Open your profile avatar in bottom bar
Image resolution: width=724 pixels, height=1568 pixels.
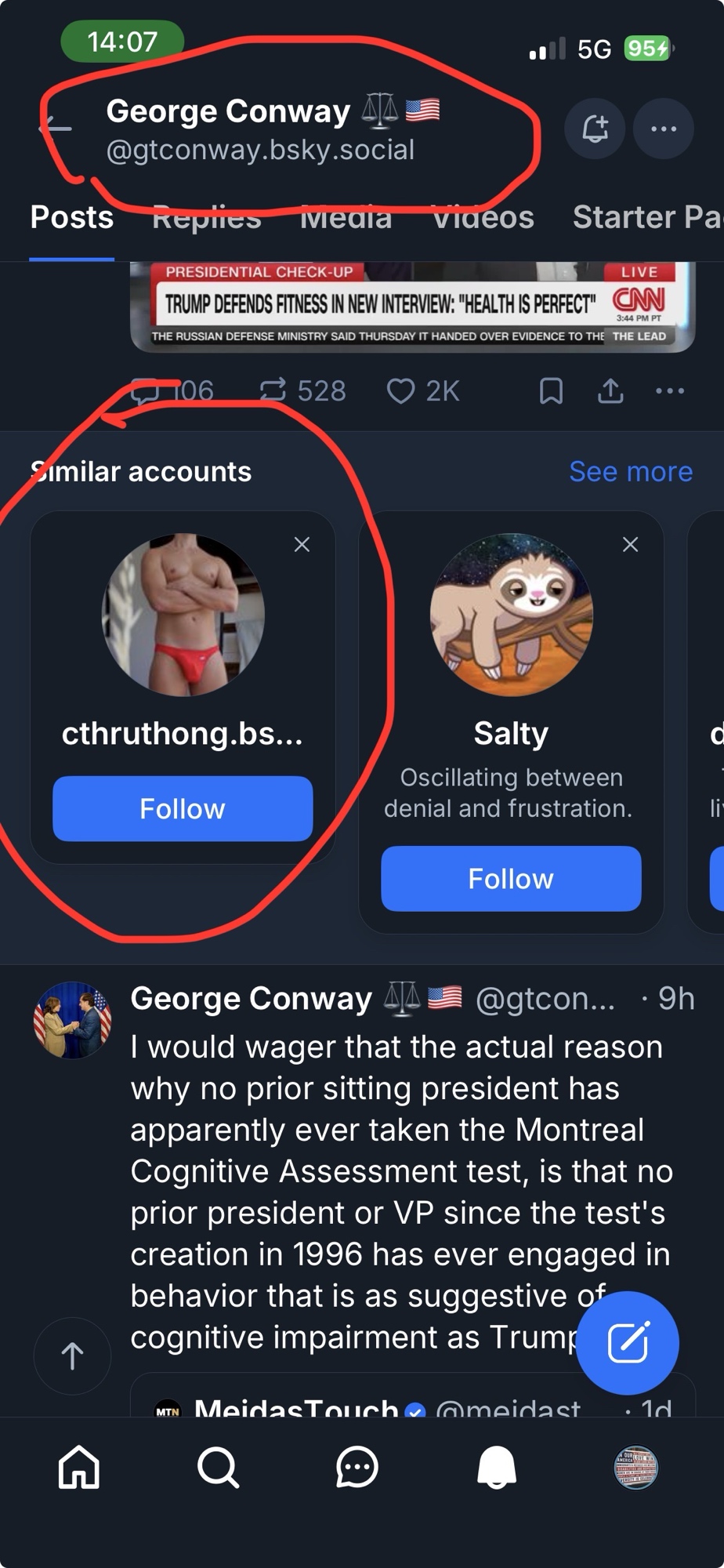coord(635,1467)
